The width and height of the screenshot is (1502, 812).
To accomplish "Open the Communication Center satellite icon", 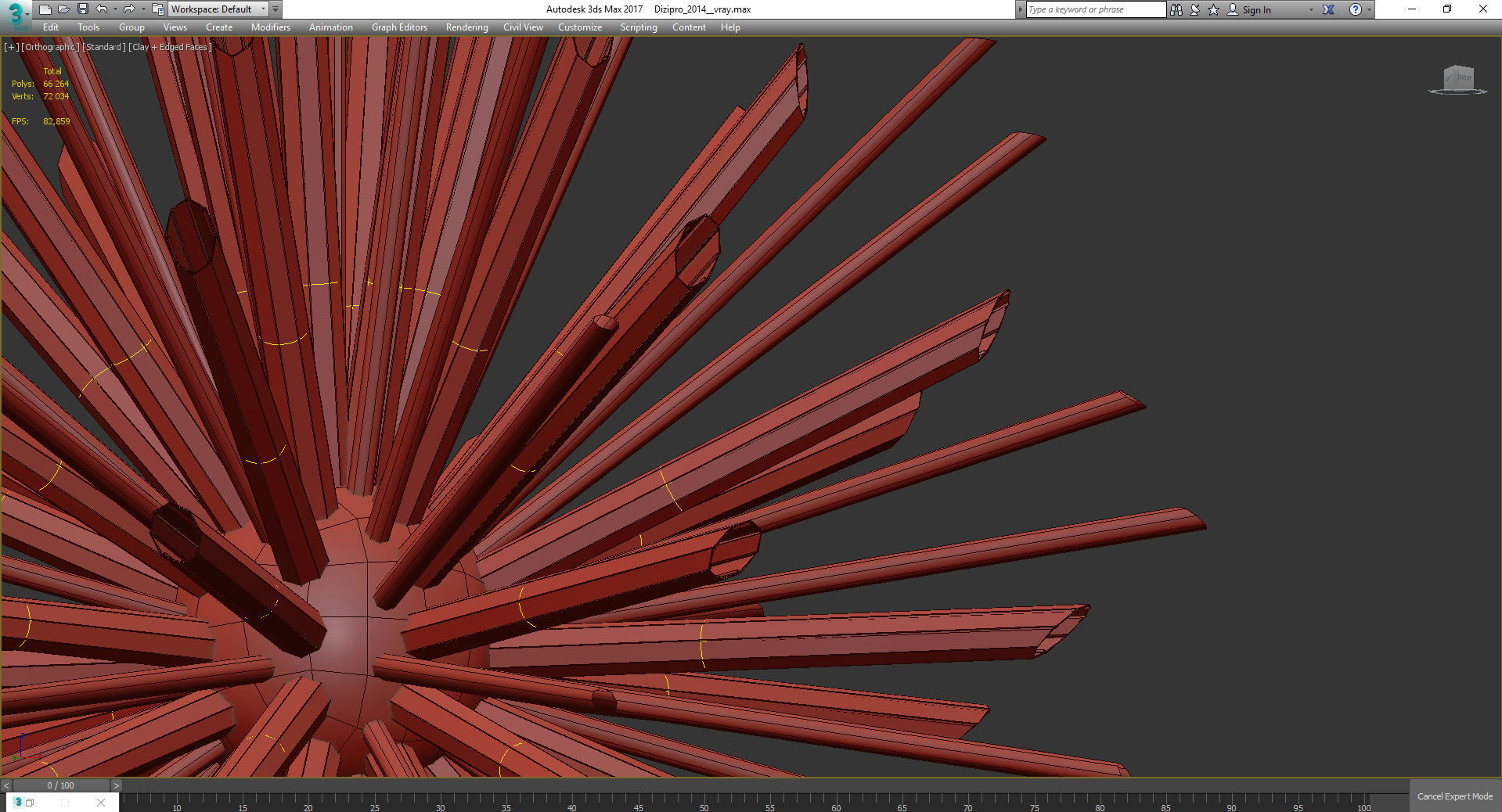I will click(1195, 9).
